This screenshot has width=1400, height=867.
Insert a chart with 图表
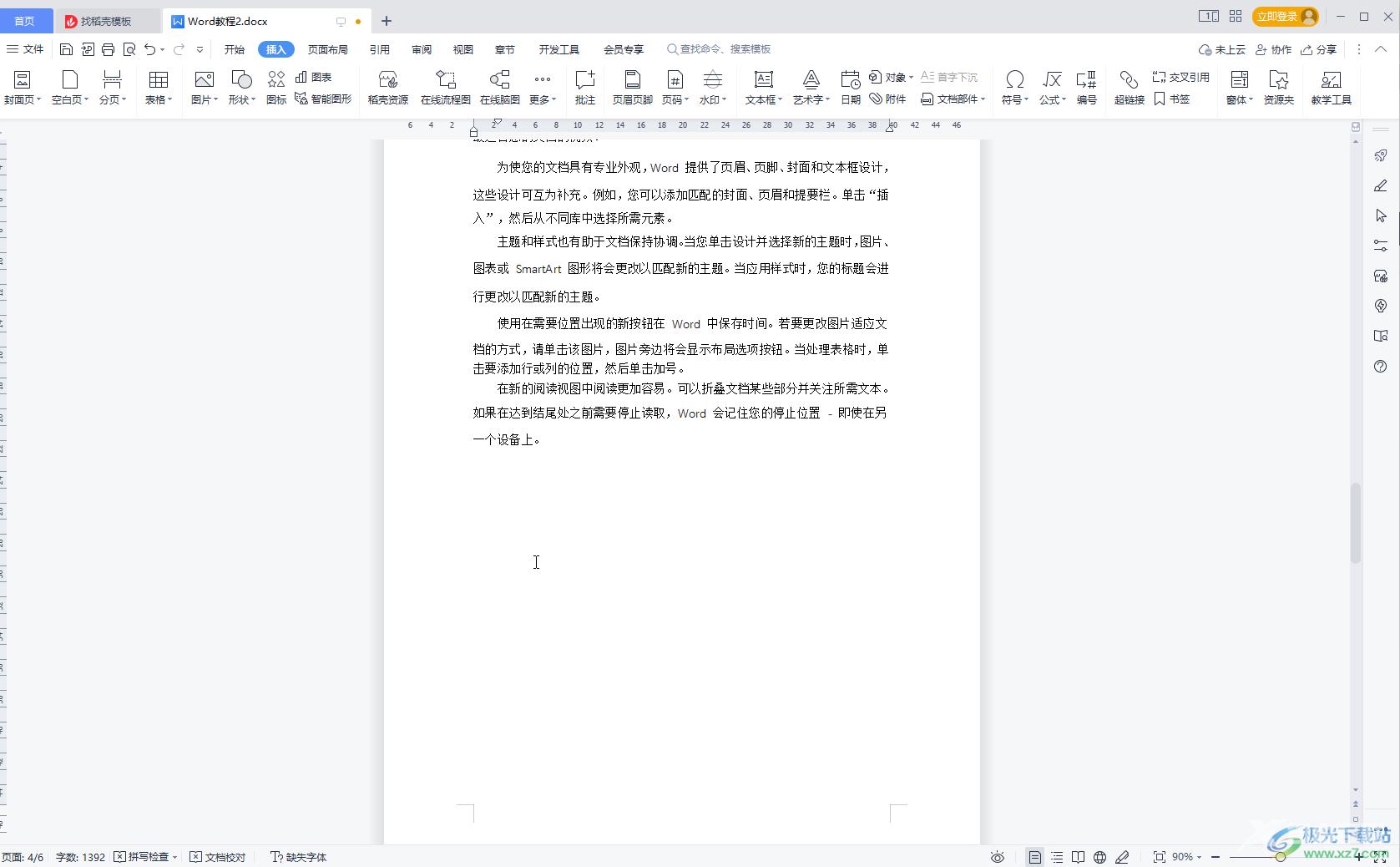[314, 77]
